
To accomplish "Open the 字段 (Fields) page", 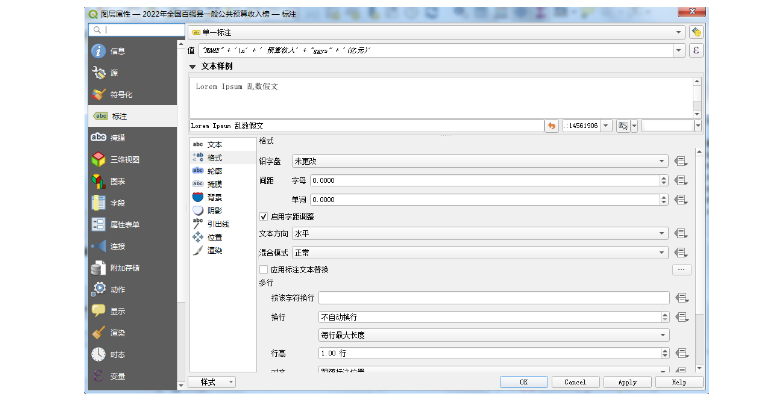I will [132, 203].
